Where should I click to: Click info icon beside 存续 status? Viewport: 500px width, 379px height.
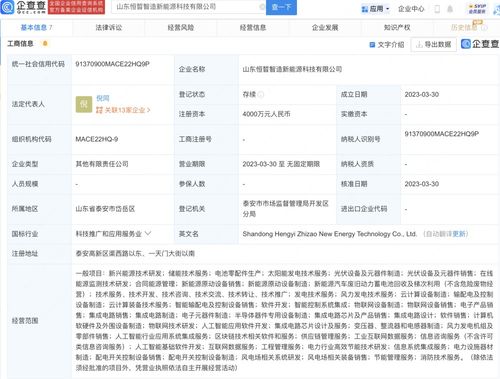(x=261, y=95)
